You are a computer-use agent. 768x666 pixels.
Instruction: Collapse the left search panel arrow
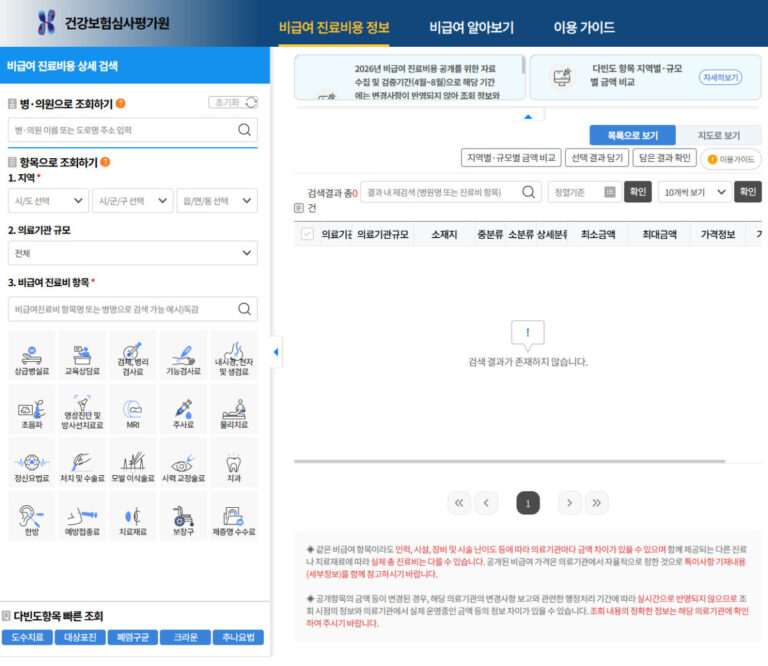click(x=276, y=352)
